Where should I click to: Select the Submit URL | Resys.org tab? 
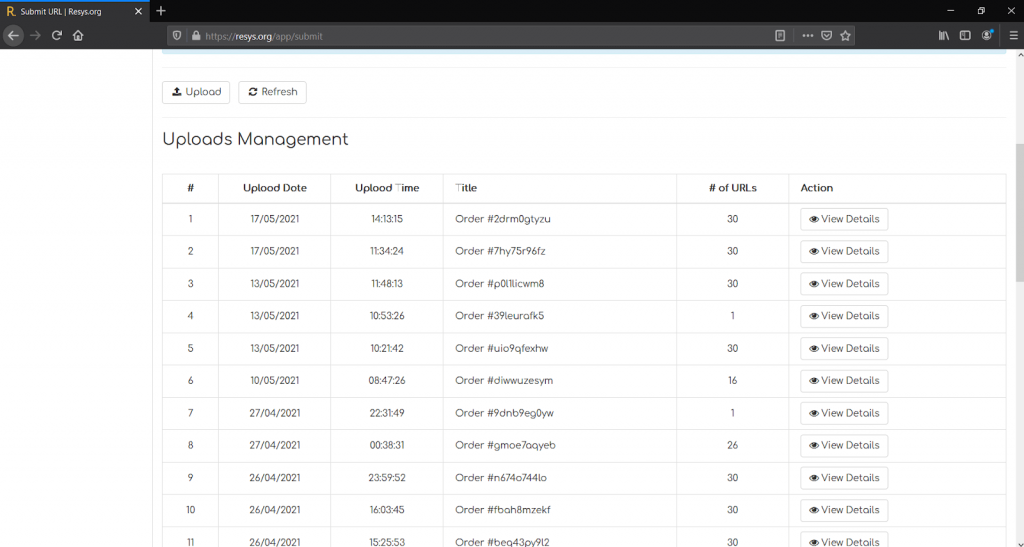[74, 12]
